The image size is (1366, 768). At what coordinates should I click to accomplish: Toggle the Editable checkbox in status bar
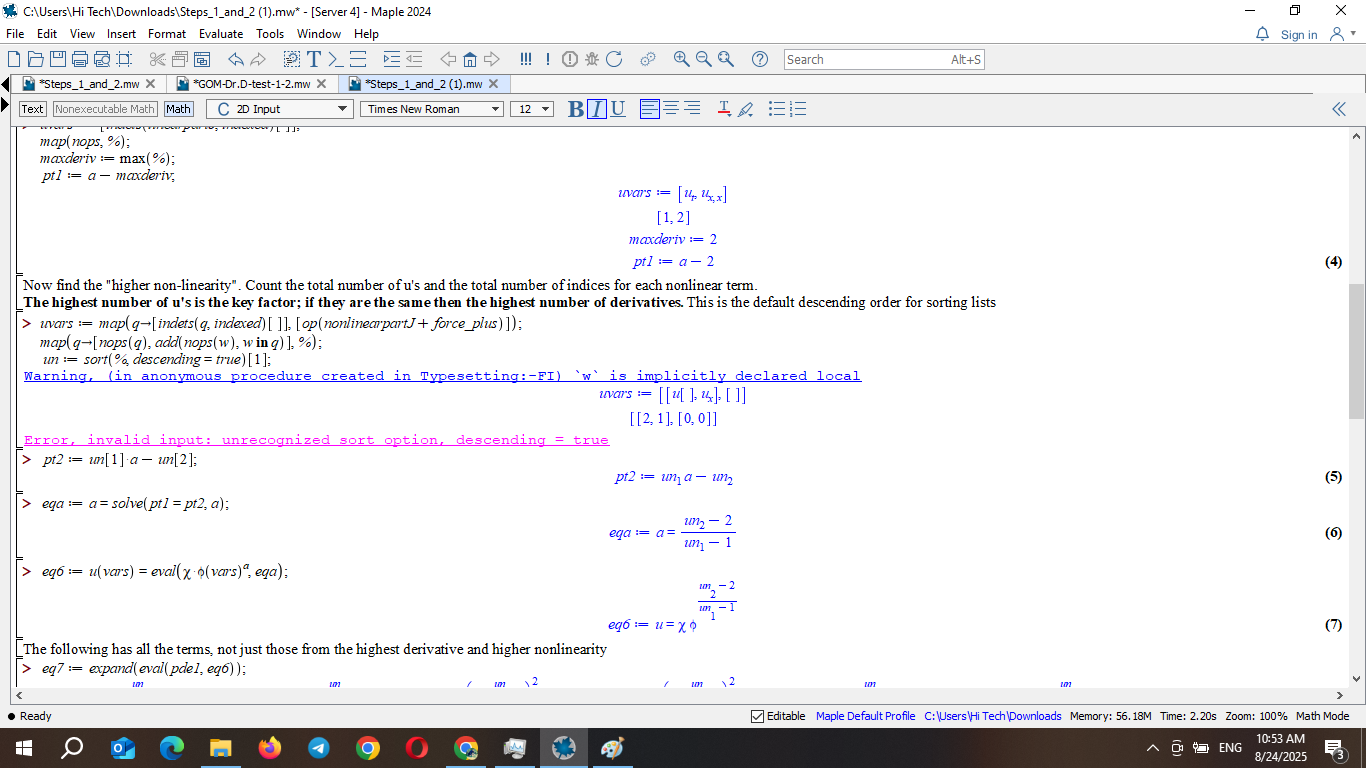click(758, 716)
